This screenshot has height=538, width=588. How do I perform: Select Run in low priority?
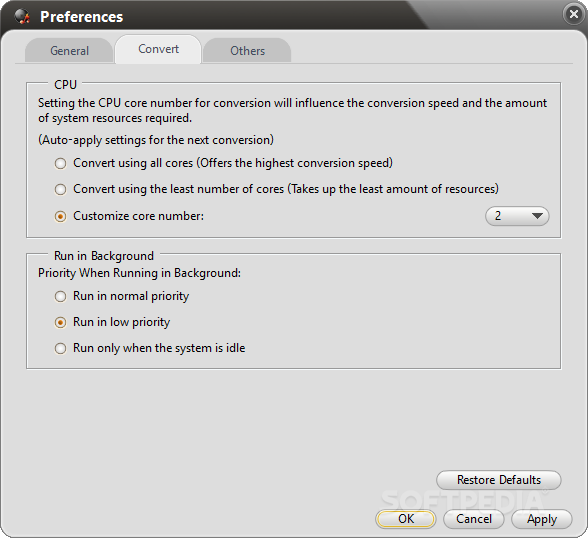tap(60, 322)
